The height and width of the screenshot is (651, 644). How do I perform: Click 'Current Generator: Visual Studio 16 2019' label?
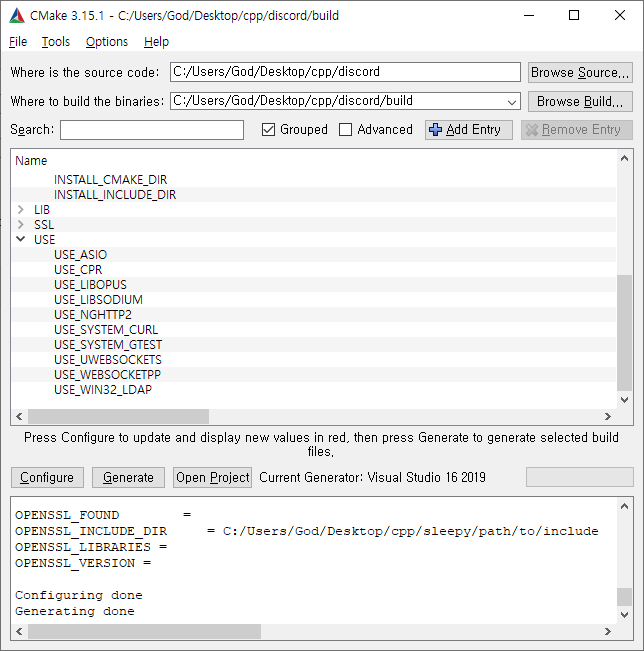click(x=372, y=477)
